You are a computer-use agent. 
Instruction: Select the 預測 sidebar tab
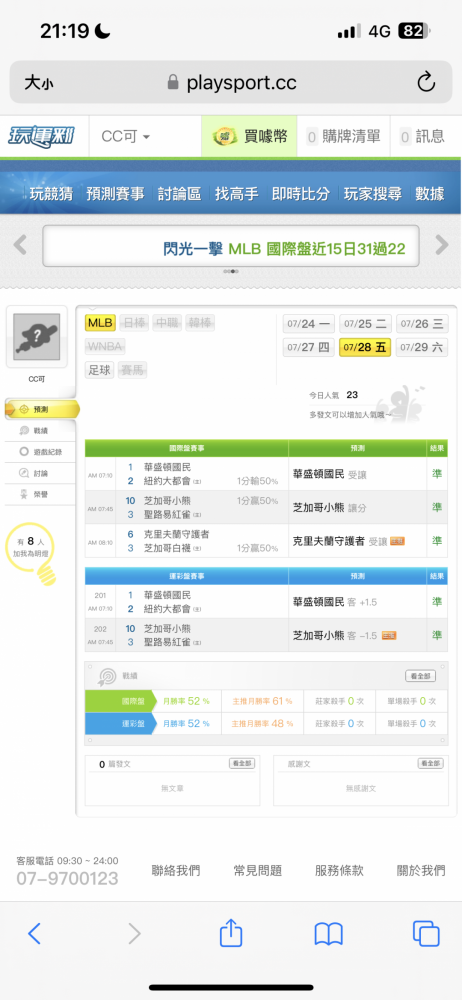coord(41,409)
